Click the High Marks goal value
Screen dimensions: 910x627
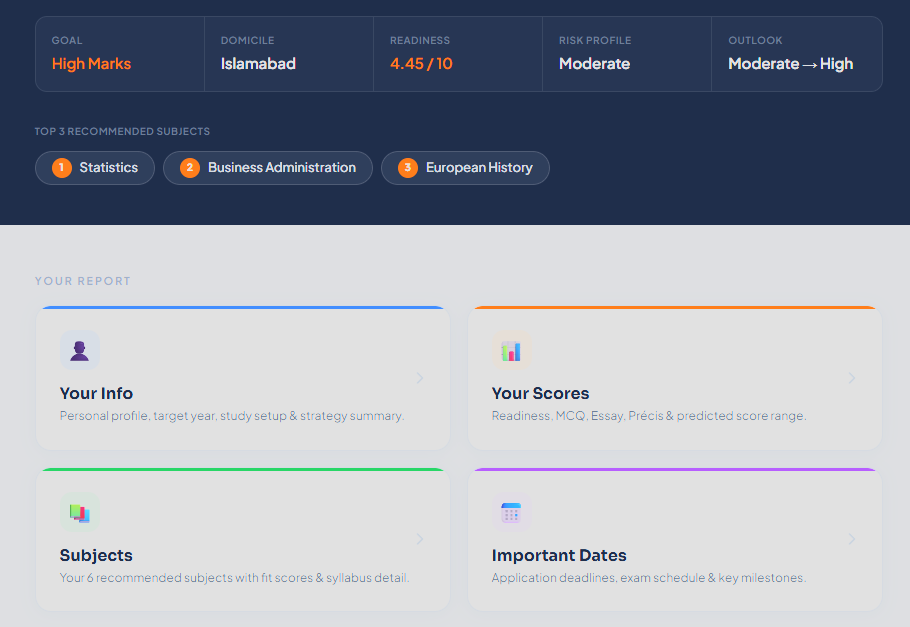tap(91, 64)
